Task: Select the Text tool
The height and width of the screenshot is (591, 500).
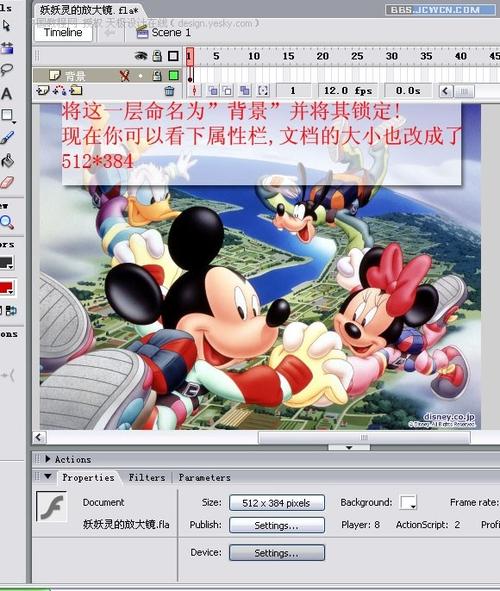Action: tap(6, 93)
